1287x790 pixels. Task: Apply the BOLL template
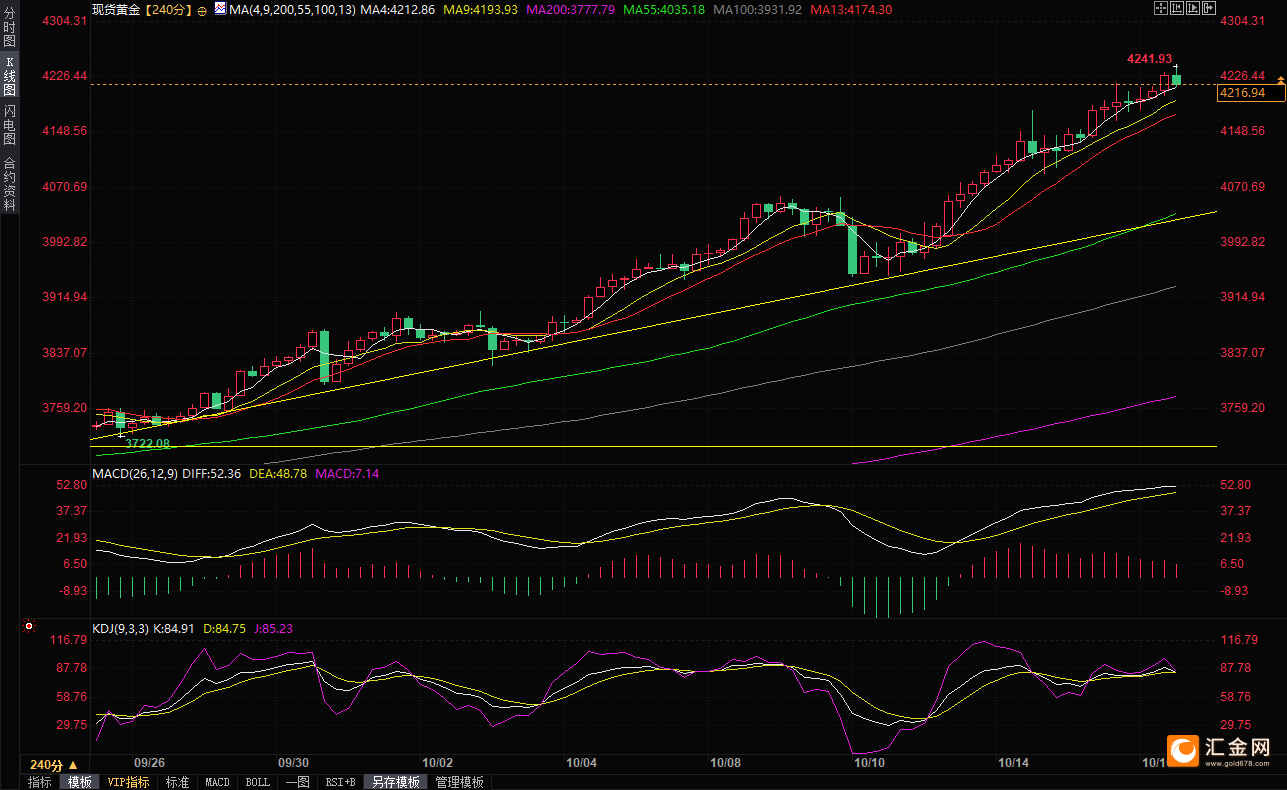(257, 782)
